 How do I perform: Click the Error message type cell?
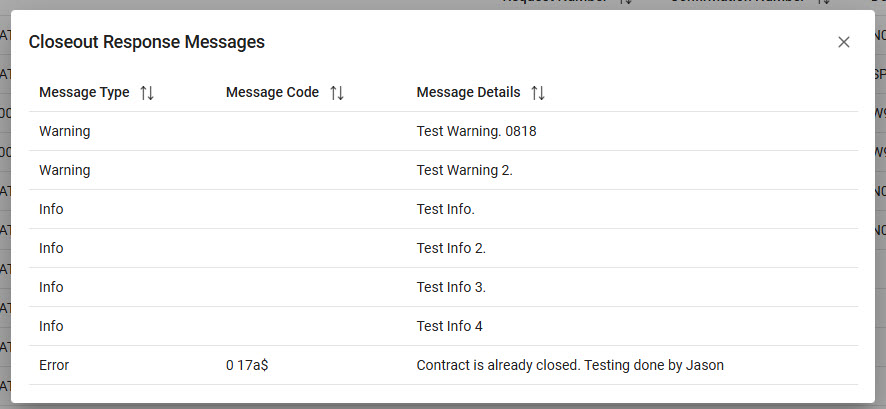click(x=54, y=365)
